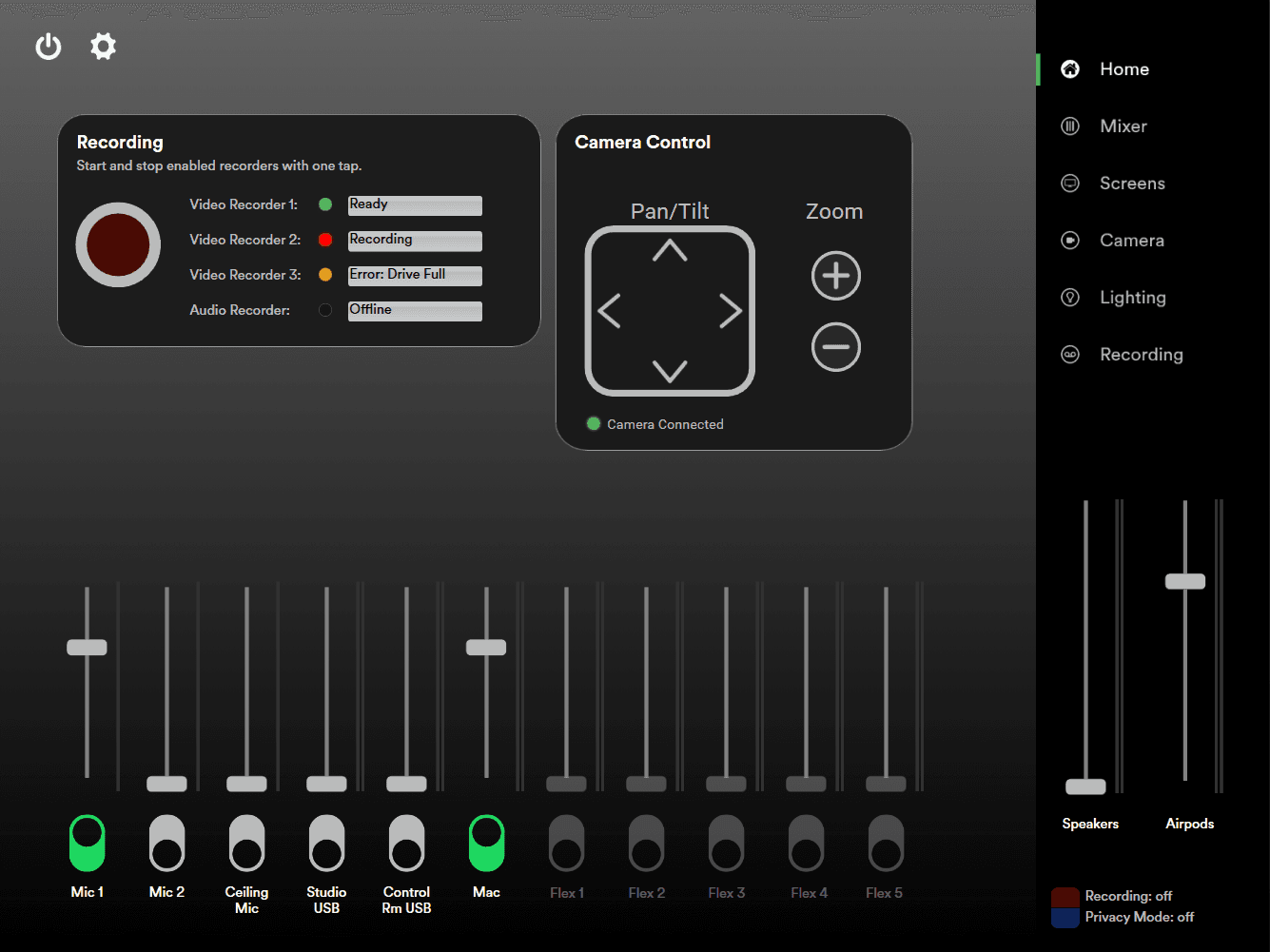Screen dimensions: 1270x952
Task: Click the Privacy Mode: off blue indicator
Action: 1065,918
